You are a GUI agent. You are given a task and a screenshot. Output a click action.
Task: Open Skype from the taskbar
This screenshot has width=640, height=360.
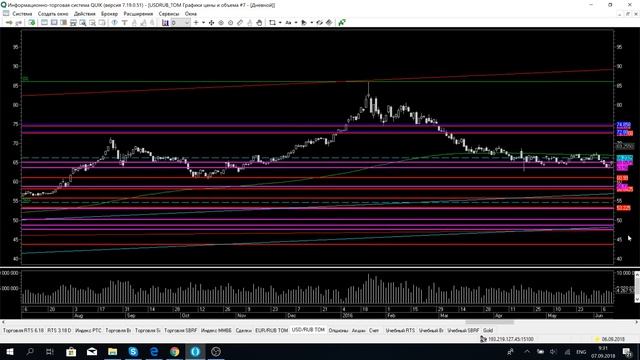pyautogui.click(x=133, y=351)
